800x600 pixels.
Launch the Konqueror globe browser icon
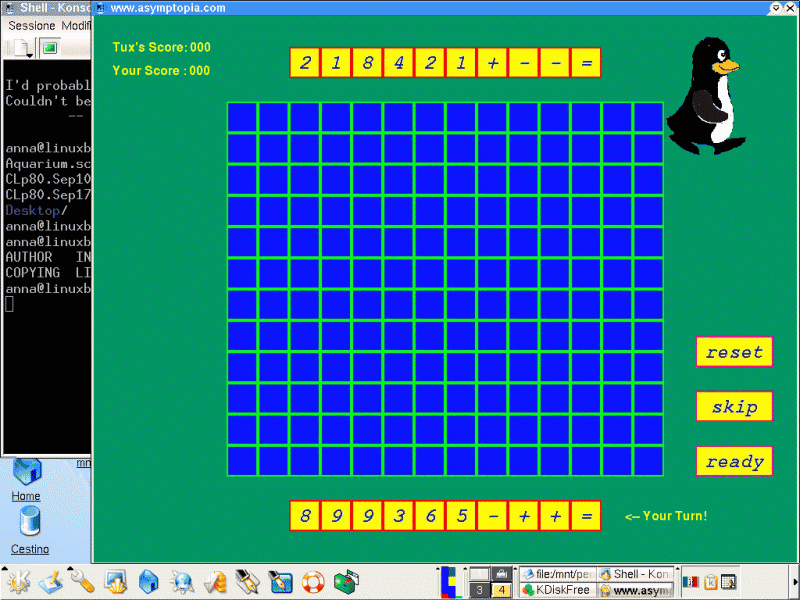coord(182,582)
